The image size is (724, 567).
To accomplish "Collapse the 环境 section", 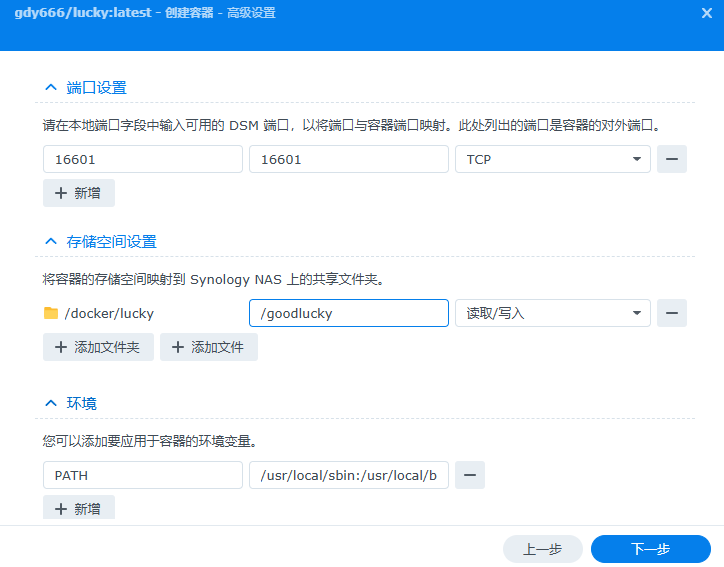I will coord(51,403).
